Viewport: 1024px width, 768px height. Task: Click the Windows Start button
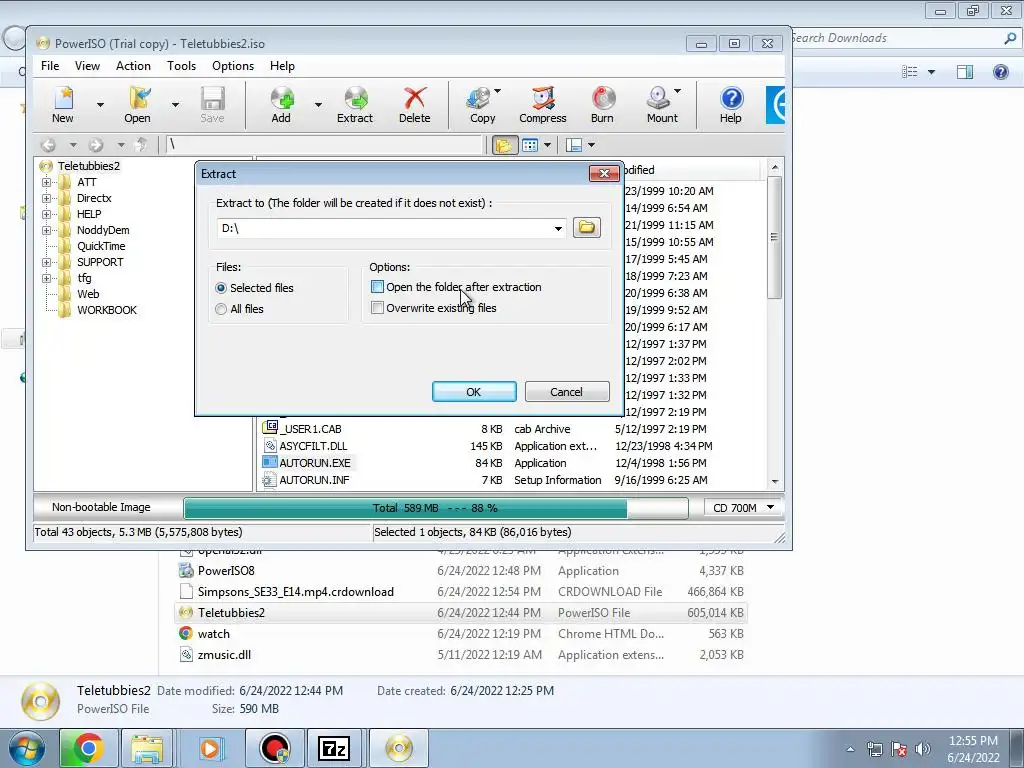click(x=27, y=748)
